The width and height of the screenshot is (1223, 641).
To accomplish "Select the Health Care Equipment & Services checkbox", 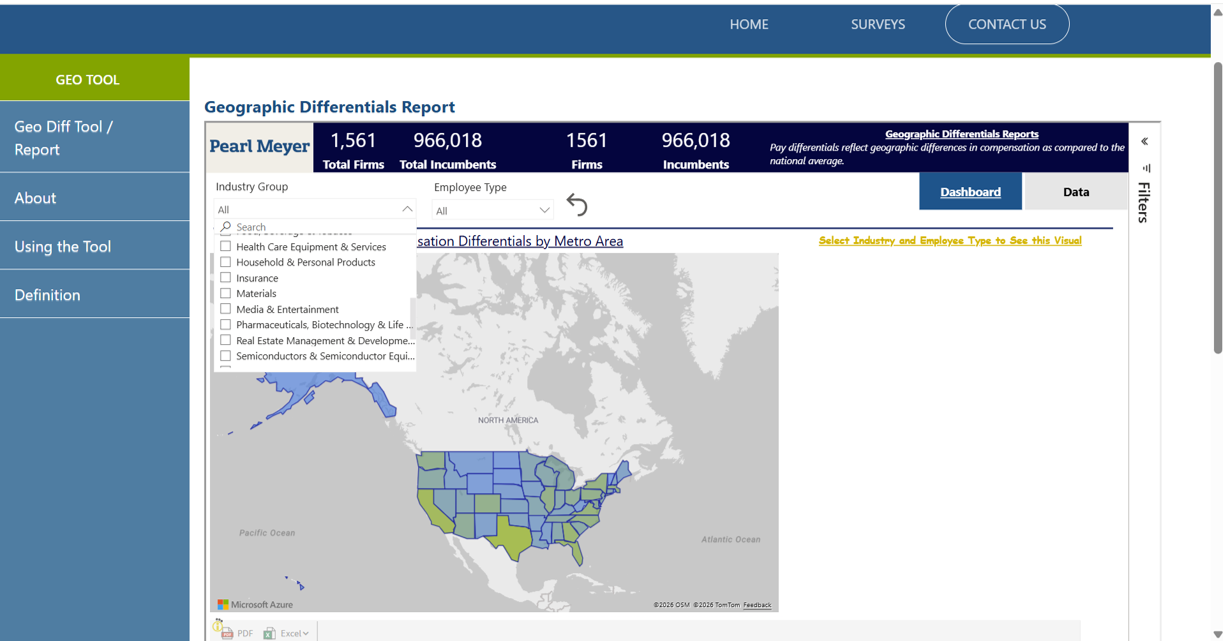I will [225, 246].
